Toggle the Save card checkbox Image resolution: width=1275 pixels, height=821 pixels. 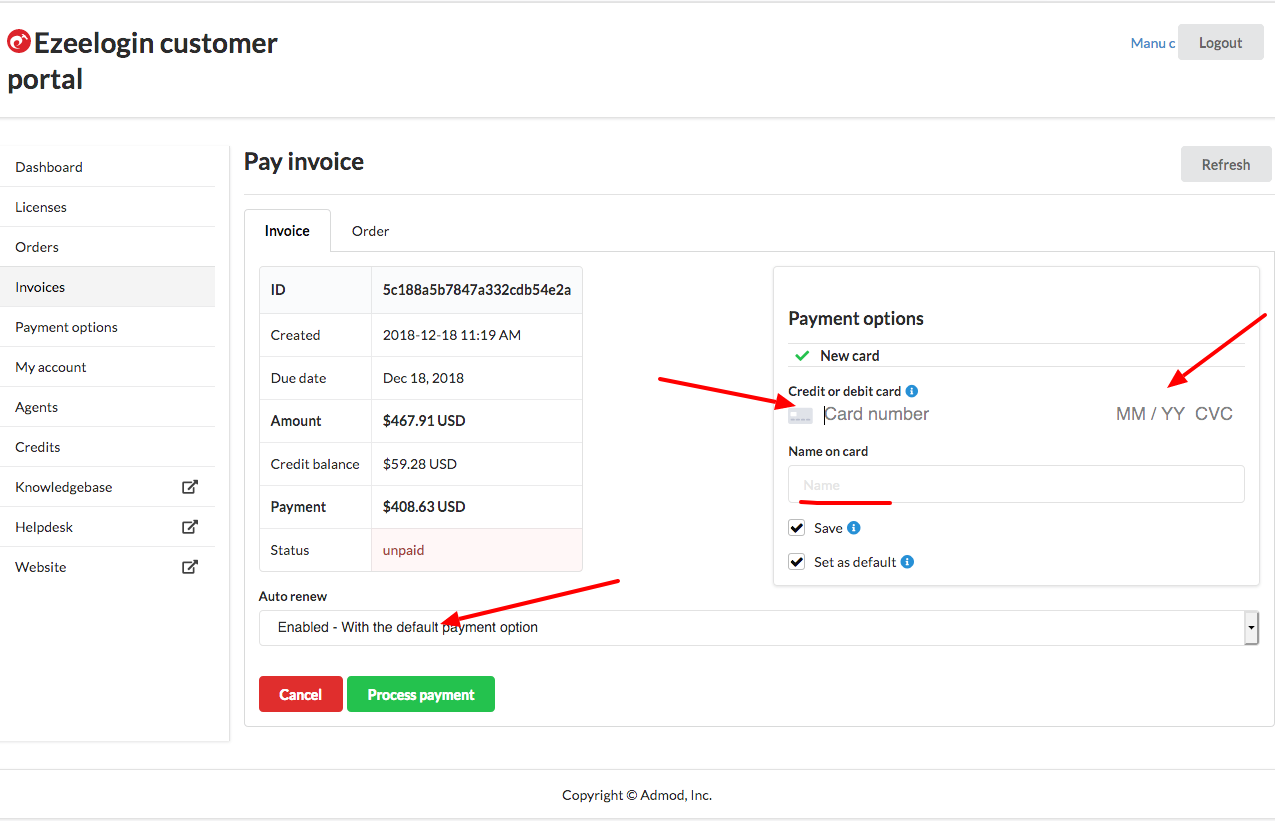pyautogui.click(x=797, y=528)
